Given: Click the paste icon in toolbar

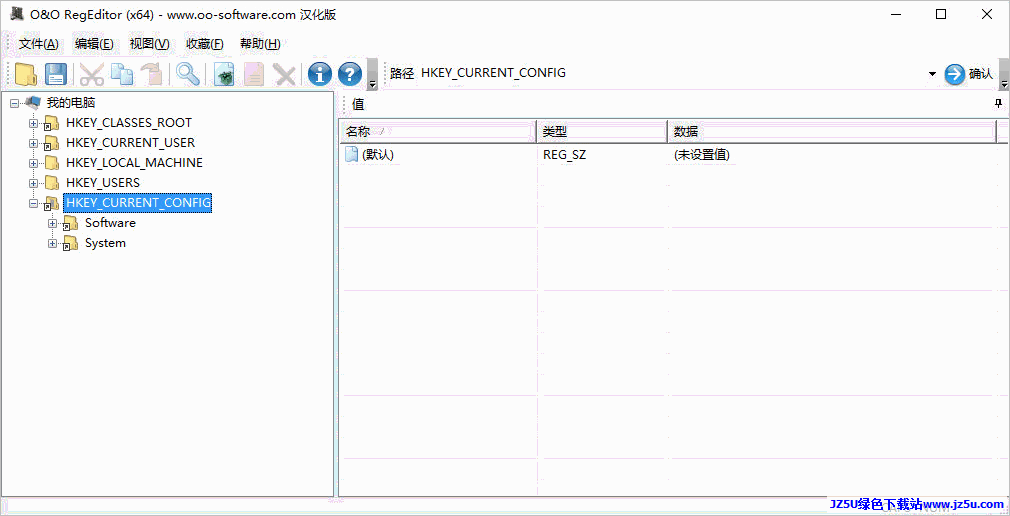Looking at the screenshot, I should click(152, 74).
